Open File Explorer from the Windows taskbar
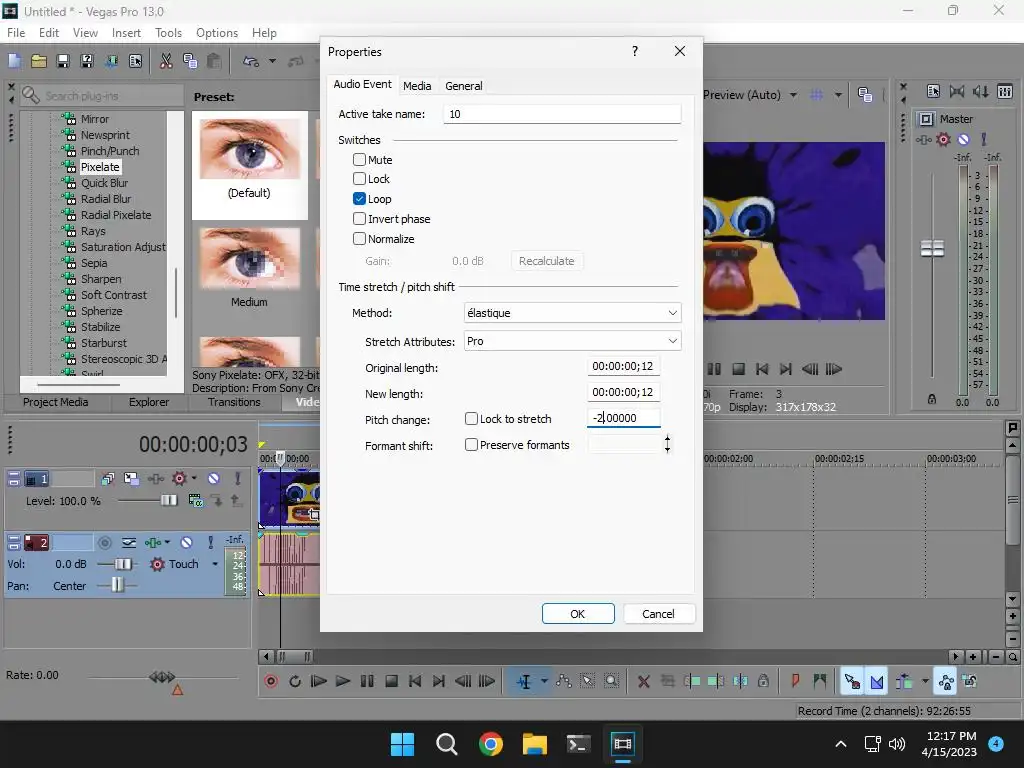1024x768 pixels. [534, 744]
